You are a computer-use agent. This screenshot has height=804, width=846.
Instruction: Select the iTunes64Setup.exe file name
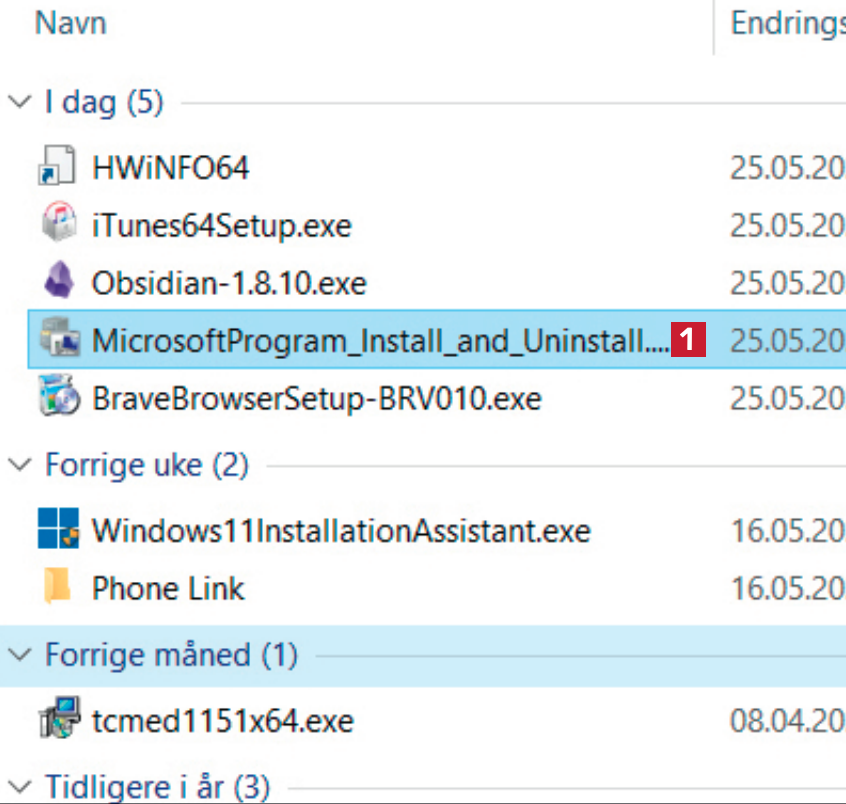221,225
